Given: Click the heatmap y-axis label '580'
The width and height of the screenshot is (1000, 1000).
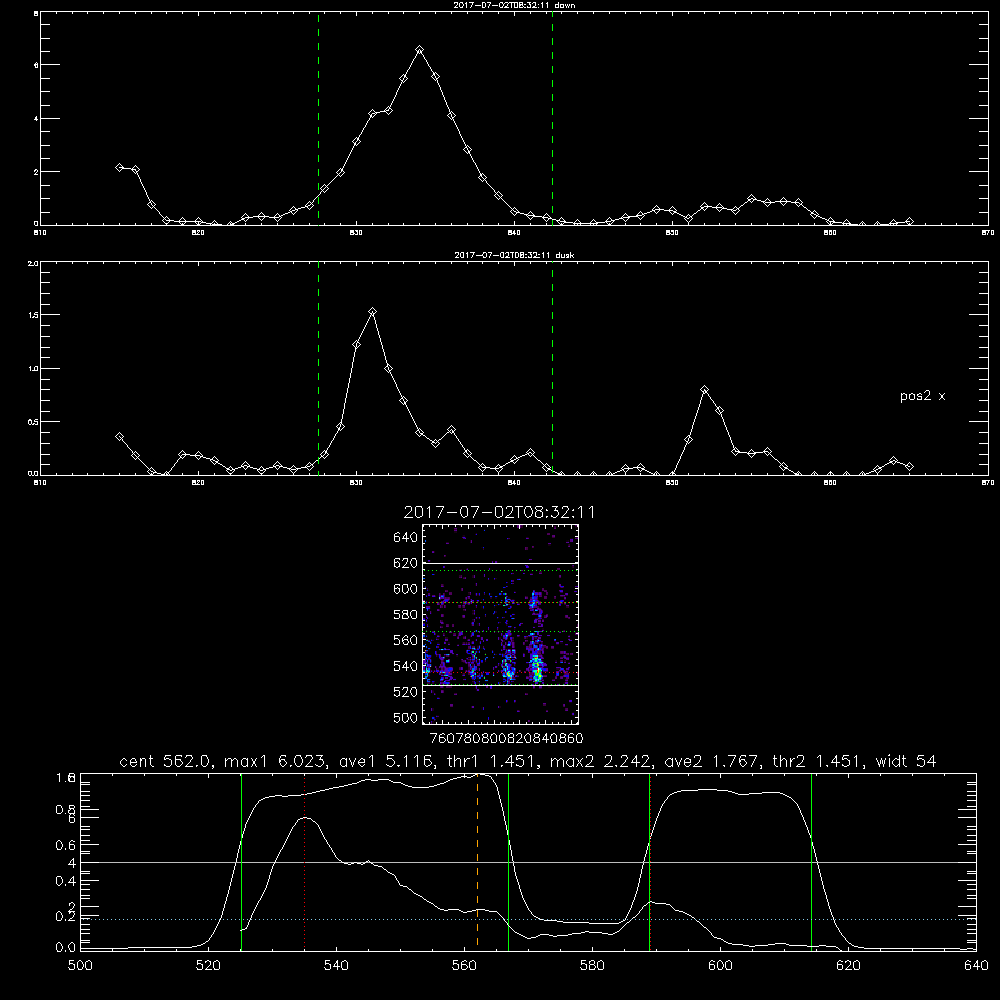Looking at the screenshot, I should tap(405, 615).
